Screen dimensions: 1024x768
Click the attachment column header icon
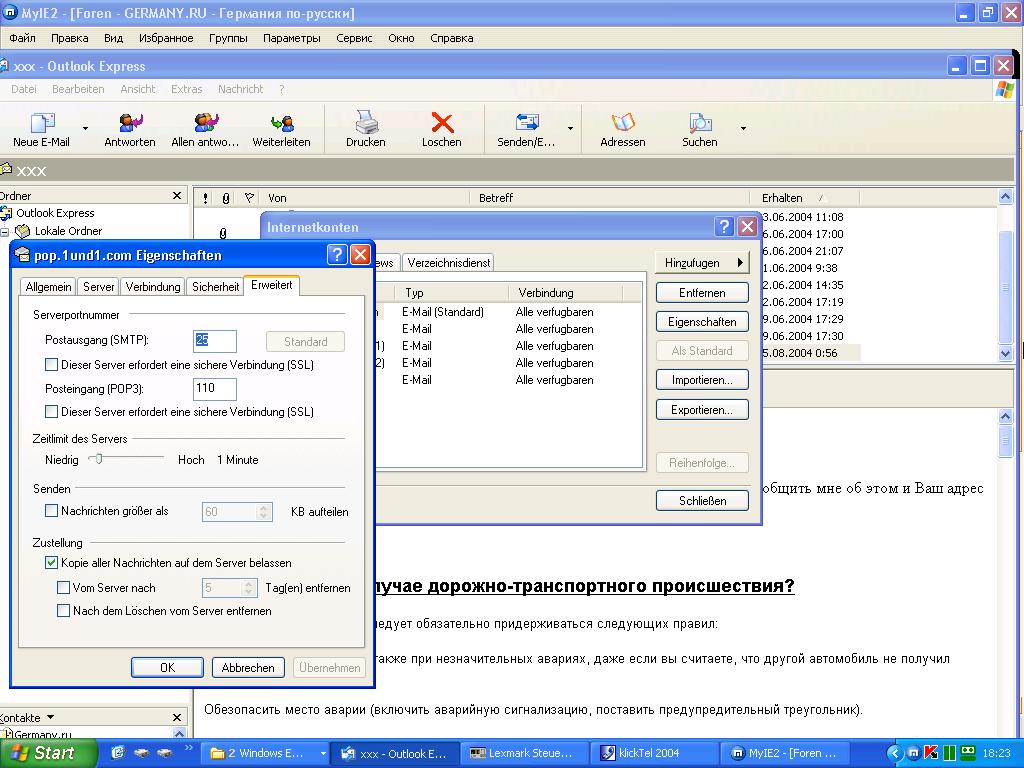[x=226, y=198]
